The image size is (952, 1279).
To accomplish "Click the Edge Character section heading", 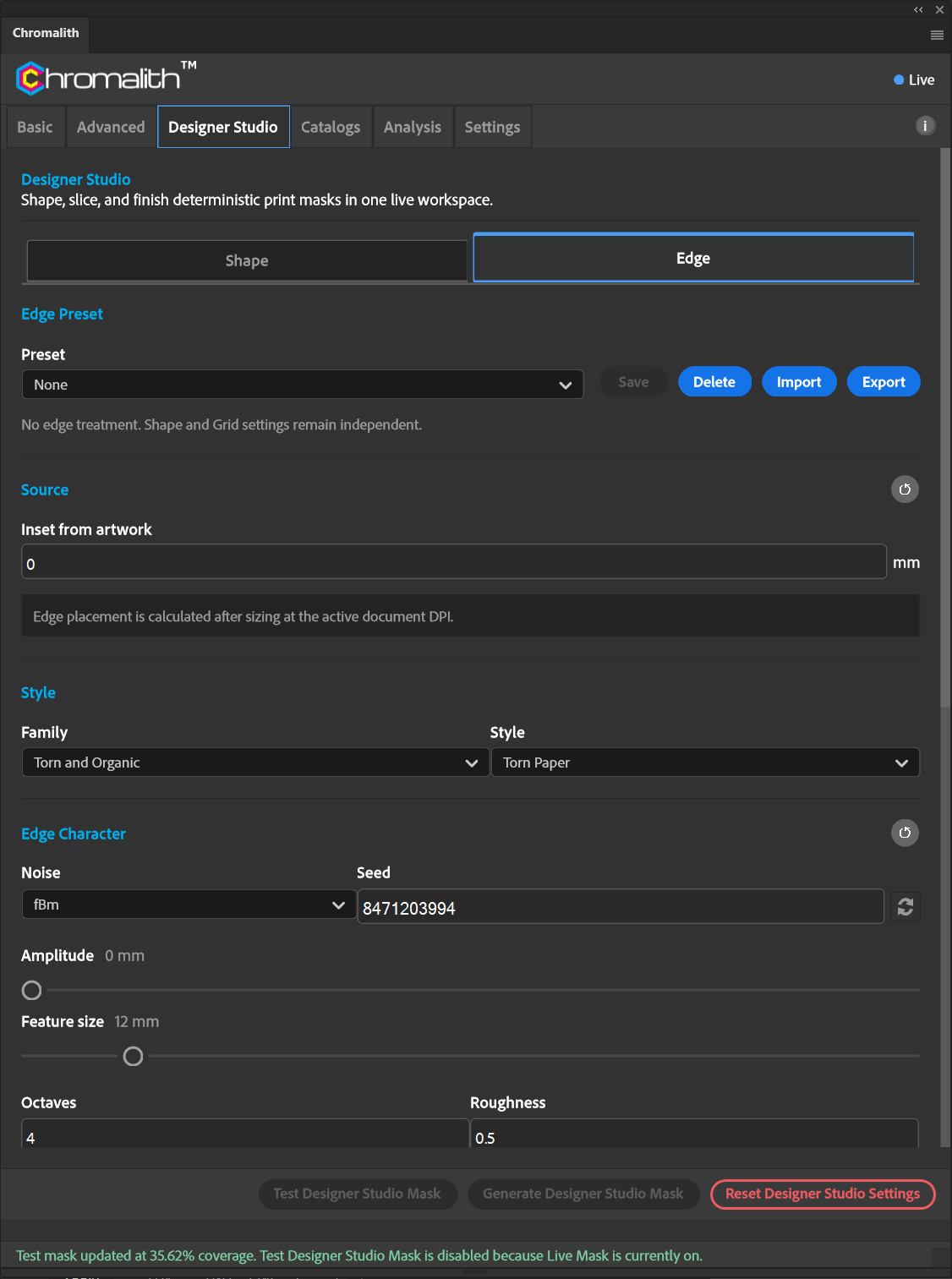I will (74, 834).
